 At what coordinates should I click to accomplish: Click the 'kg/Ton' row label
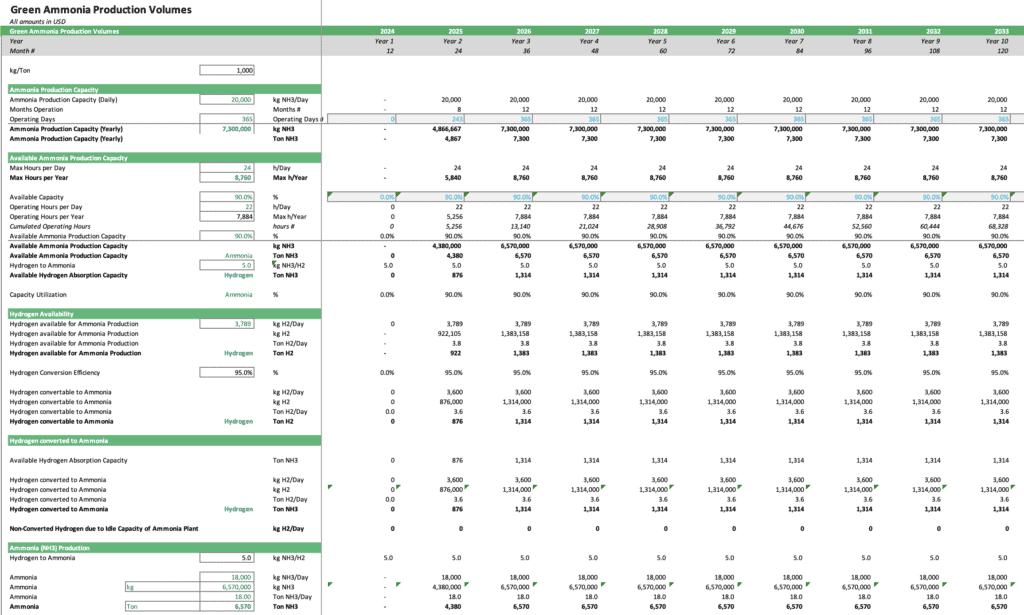click(20, 71)
